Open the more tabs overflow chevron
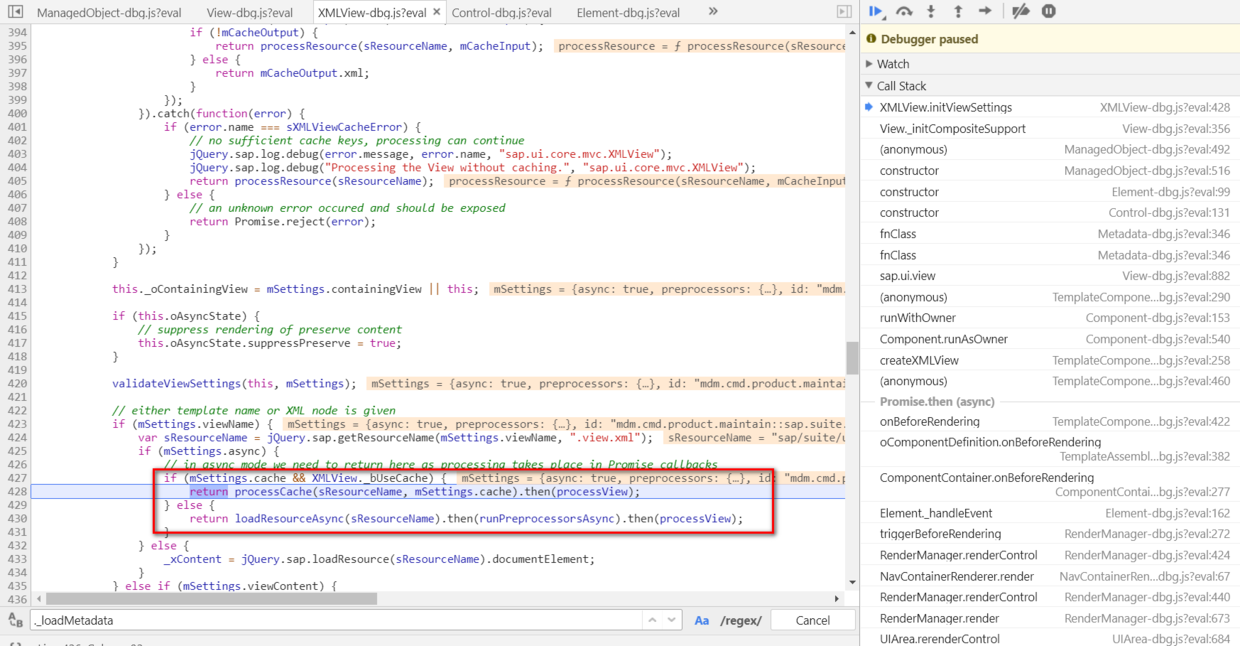This screenshot has height=646, width=1240. pyautogui.click(x=713, y=12)
